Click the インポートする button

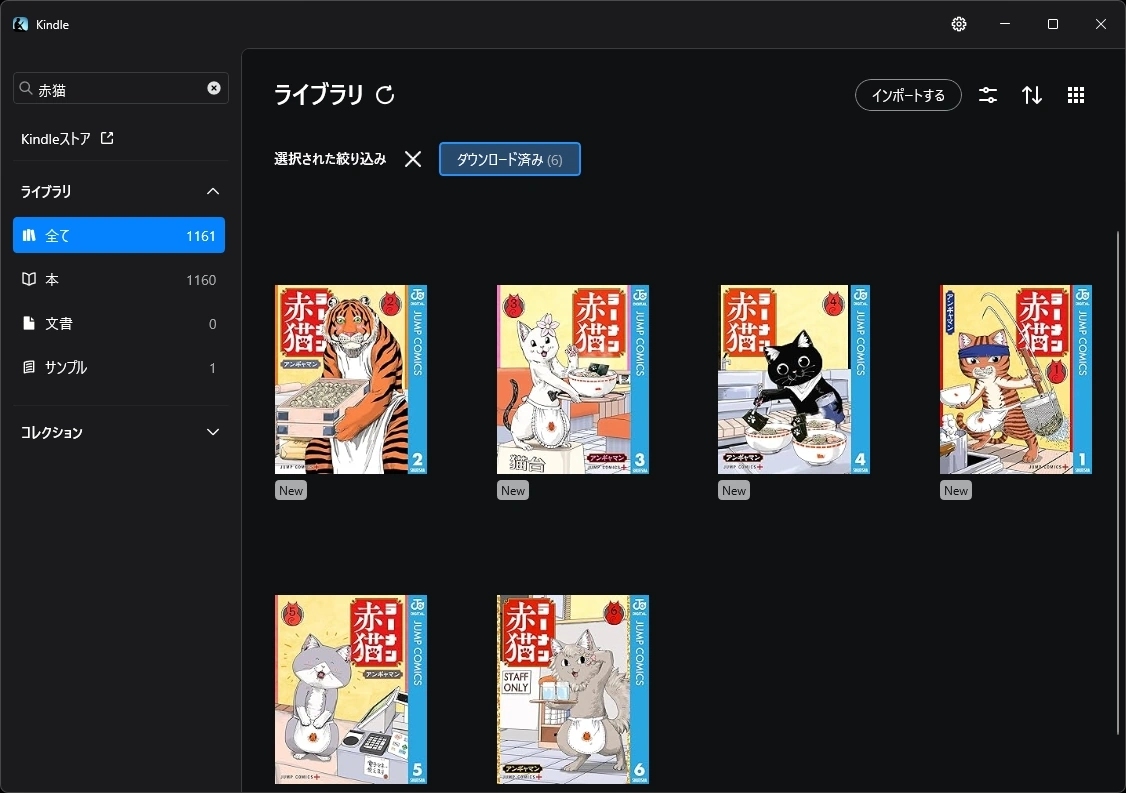[x=908, y=95]
